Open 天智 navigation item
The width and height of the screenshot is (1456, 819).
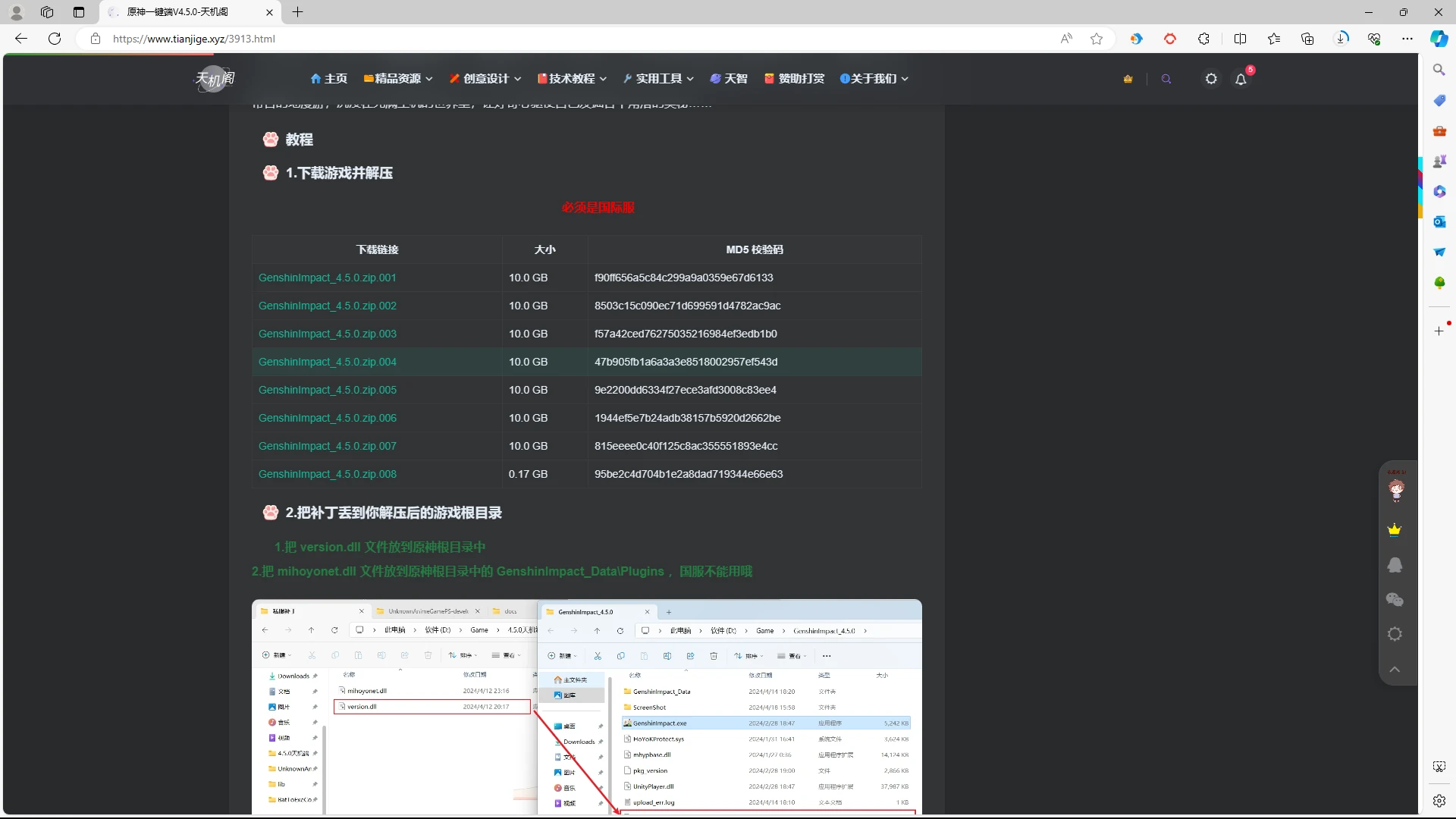[x=729, y=78]
